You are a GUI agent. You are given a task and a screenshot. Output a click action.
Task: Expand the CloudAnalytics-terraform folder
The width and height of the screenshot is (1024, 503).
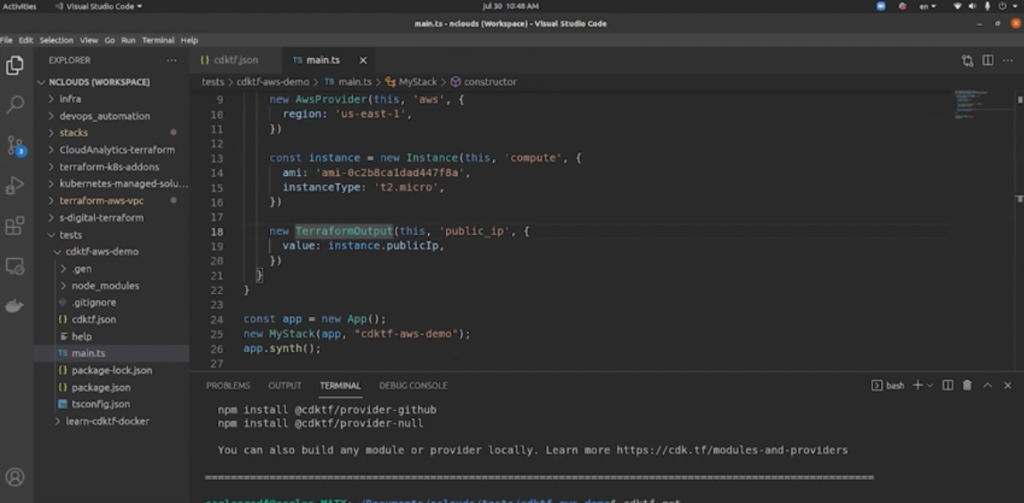click(x=112, y=150)
